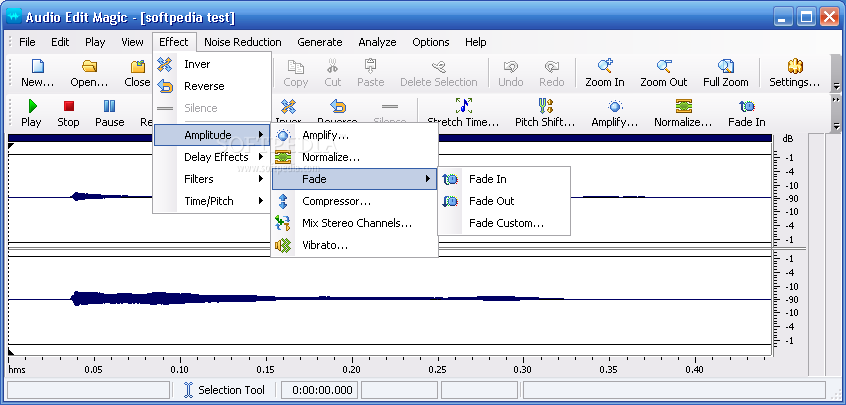This screenshot has height=405, width=846.
Task: Click the 0.35 mark on the timeline ruler
Action: tap(609, 369)
